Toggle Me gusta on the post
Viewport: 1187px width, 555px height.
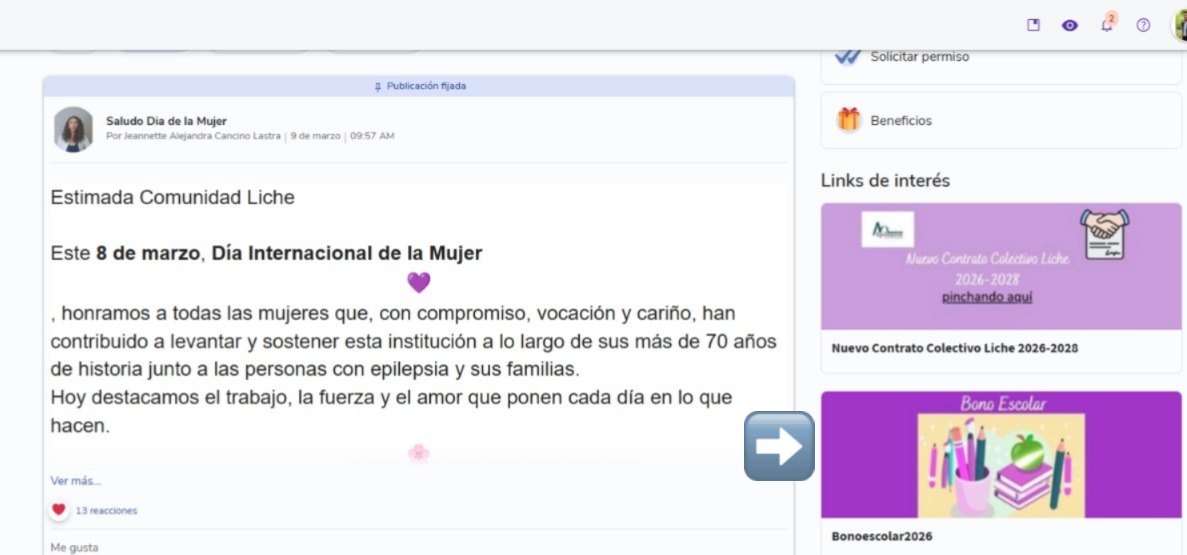(74, 547)
